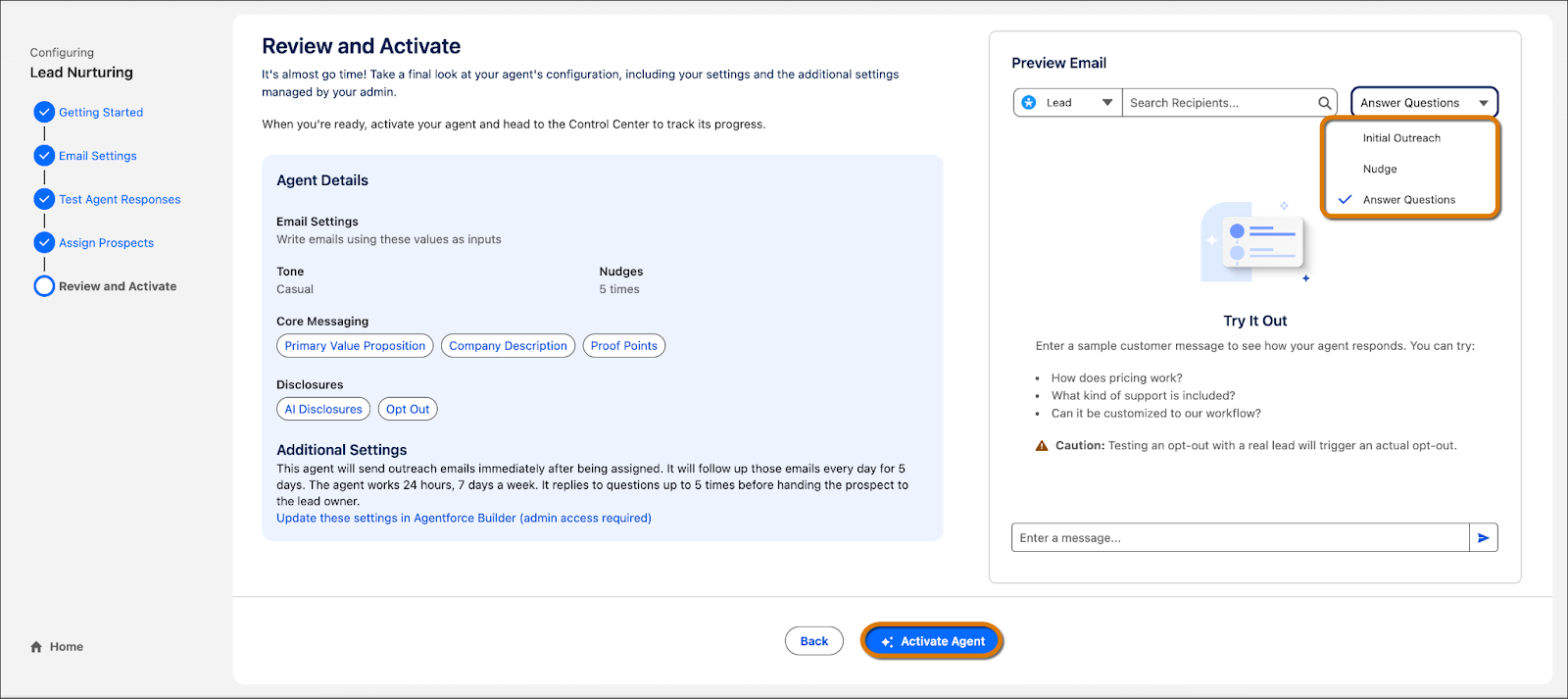Collapse the Answer Questions dropdown
This screenshot has height=699, width=1568.
(1483, 103)
